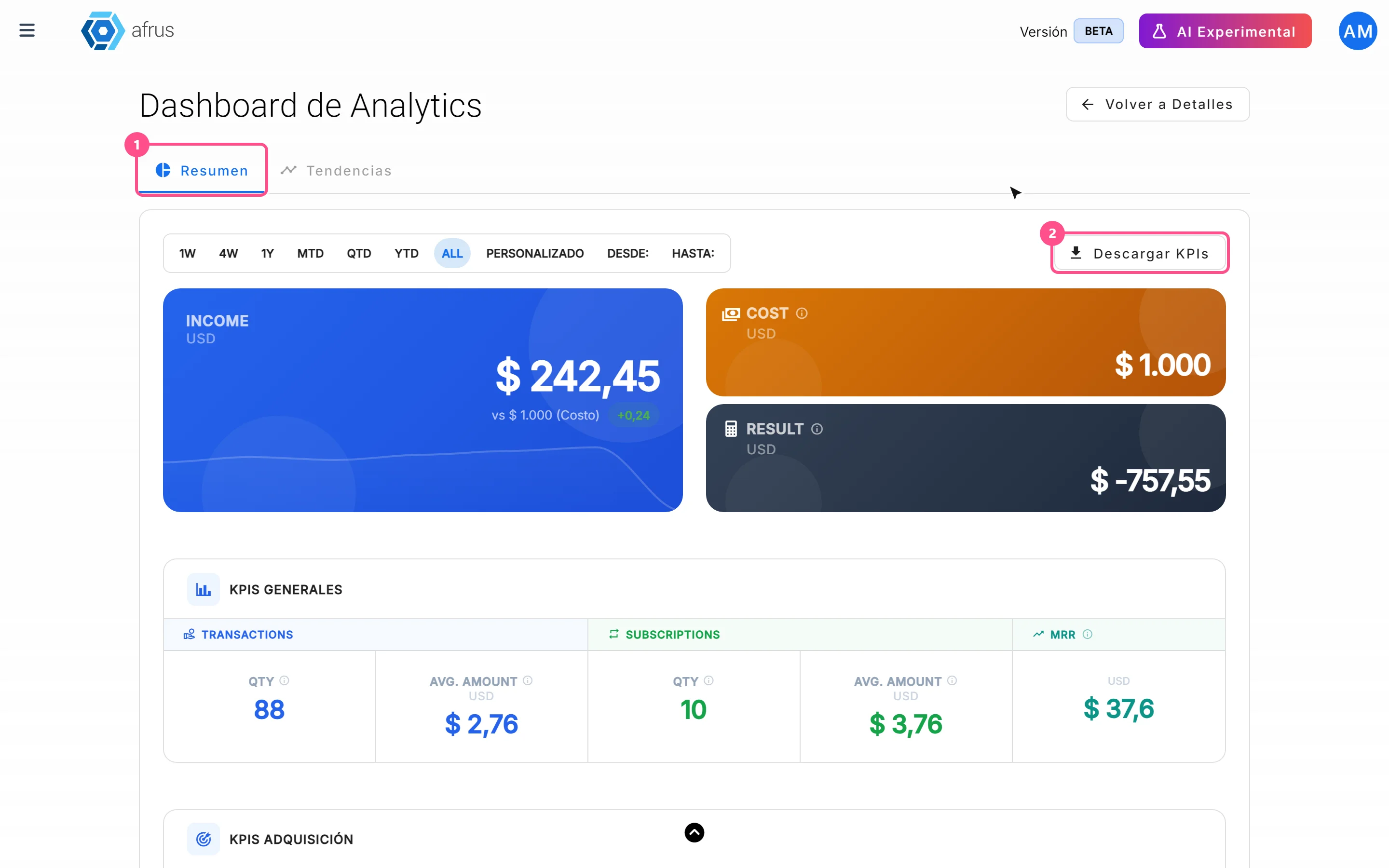This screenshot has width=1389, height=868.
Task: Choose the PERSONALIZADO range option
Action: tap(535, 253)
